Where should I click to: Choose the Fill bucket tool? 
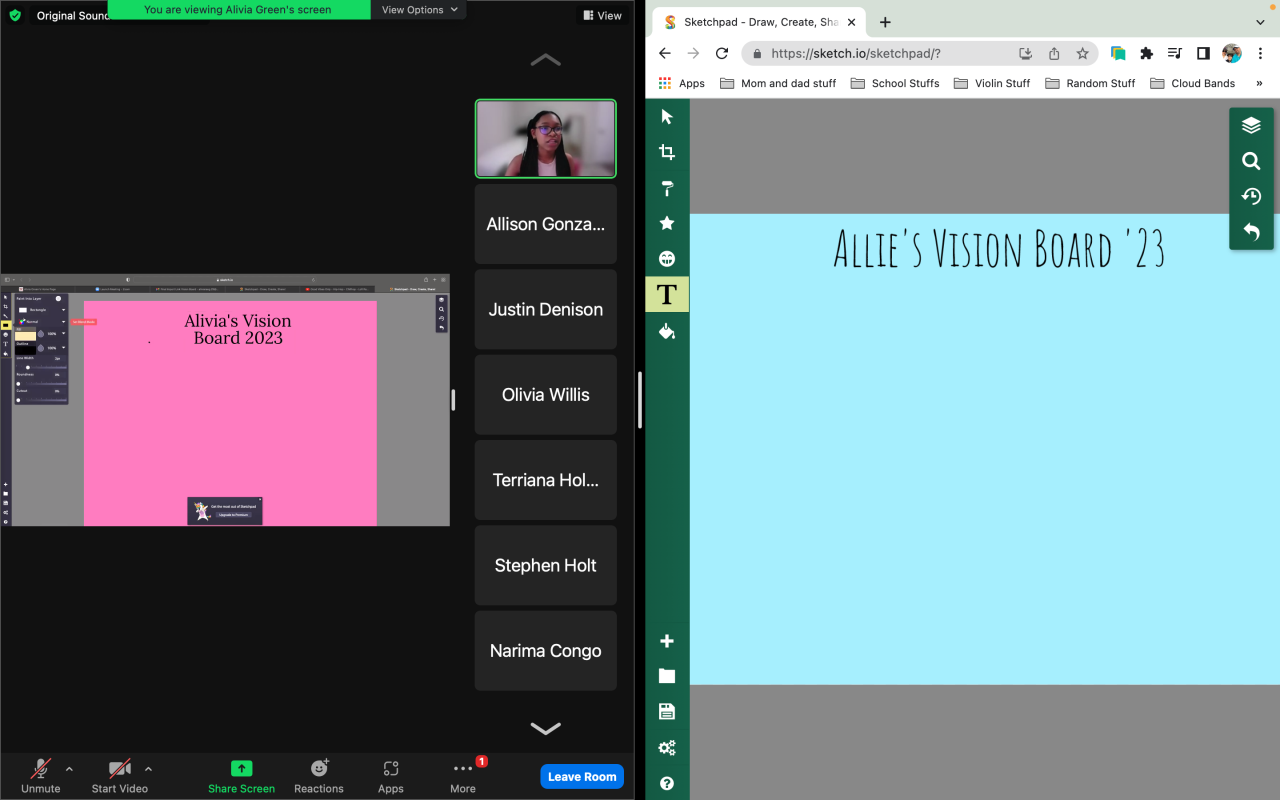pos(667,331)
